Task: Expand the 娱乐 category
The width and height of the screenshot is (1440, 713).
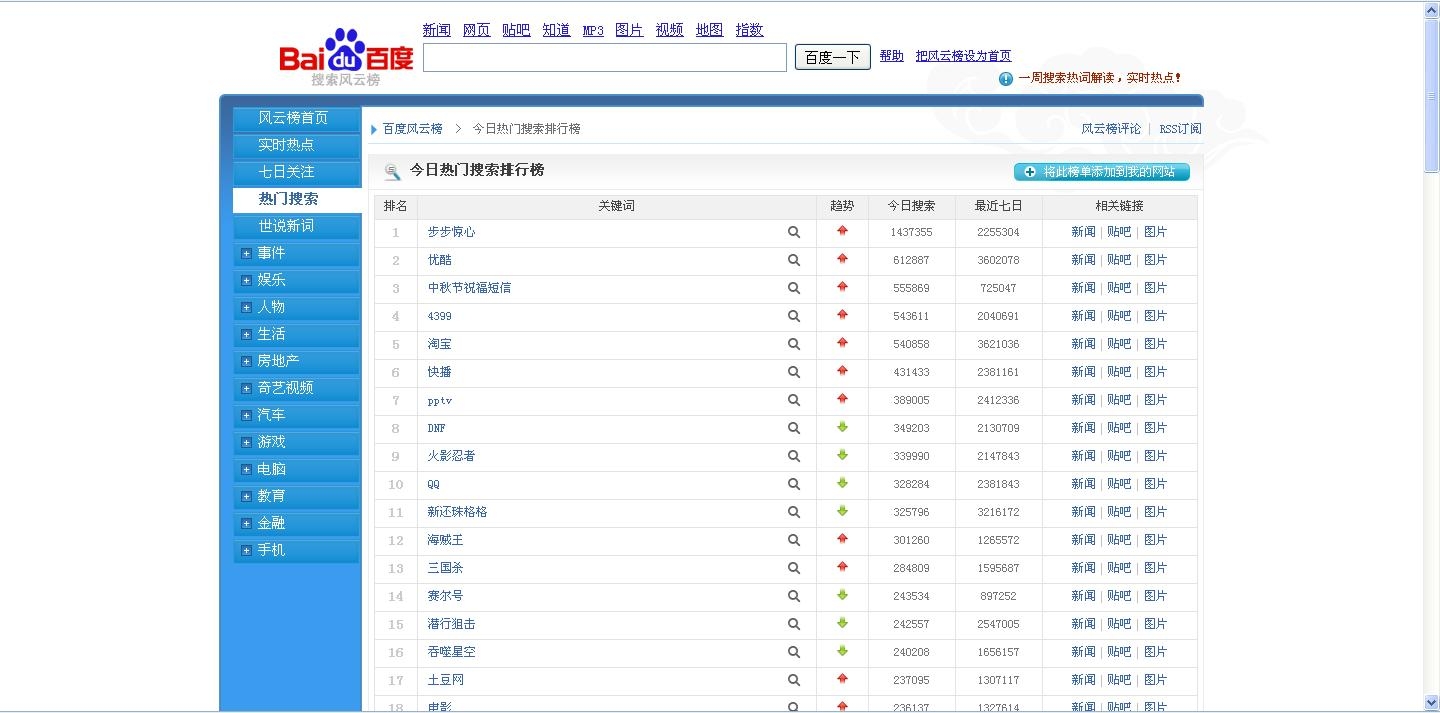Action: (246, 281)
